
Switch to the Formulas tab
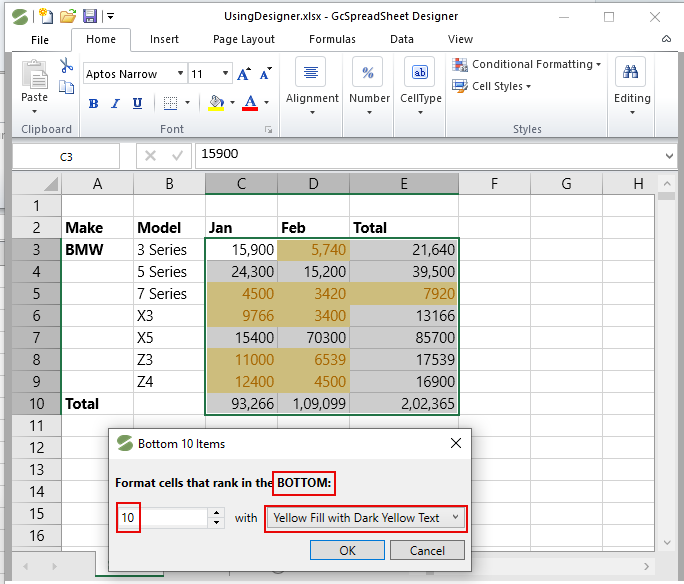(332, 40)
